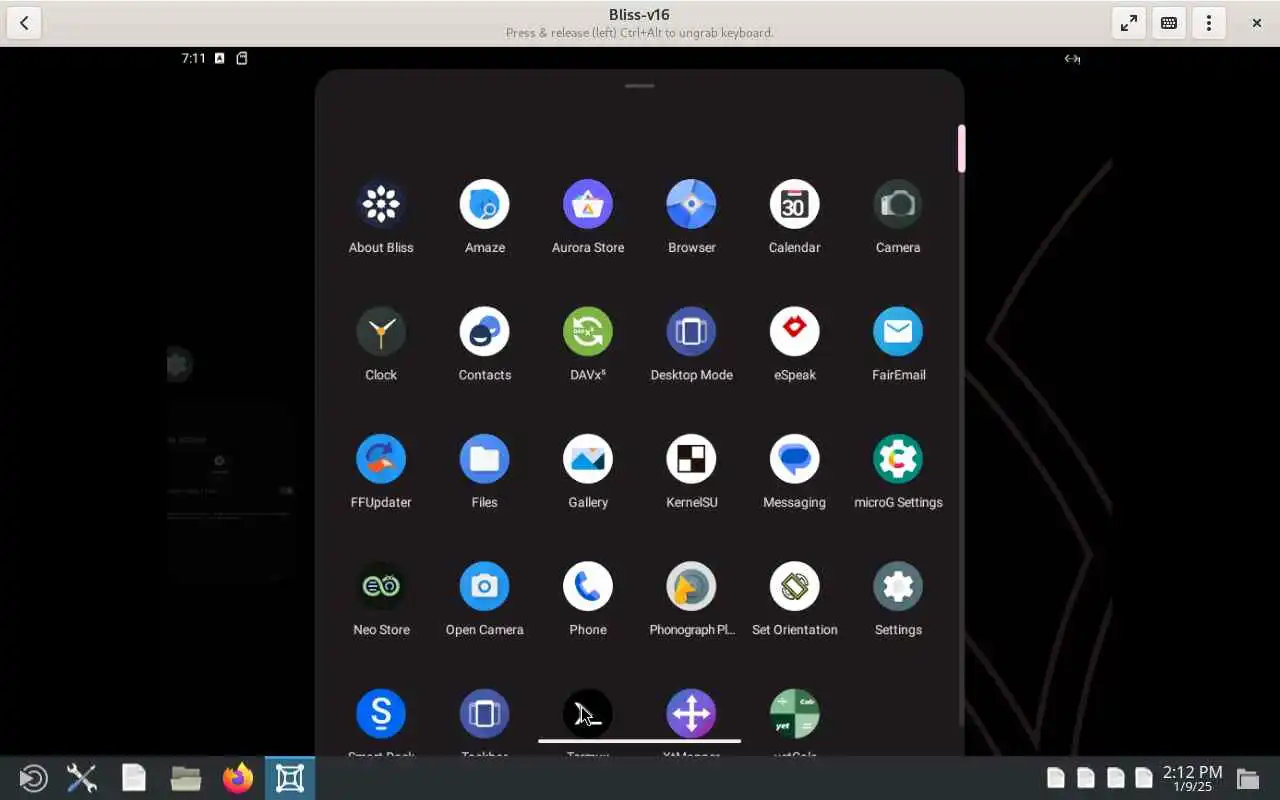Launch Desktop Mode

click(x=691, y=332)
